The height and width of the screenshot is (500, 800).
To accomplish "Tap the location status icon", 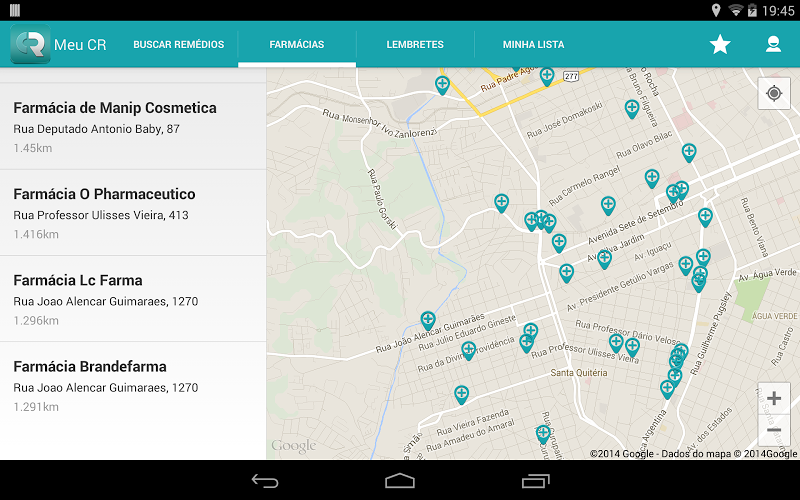I will click(716, 10).
